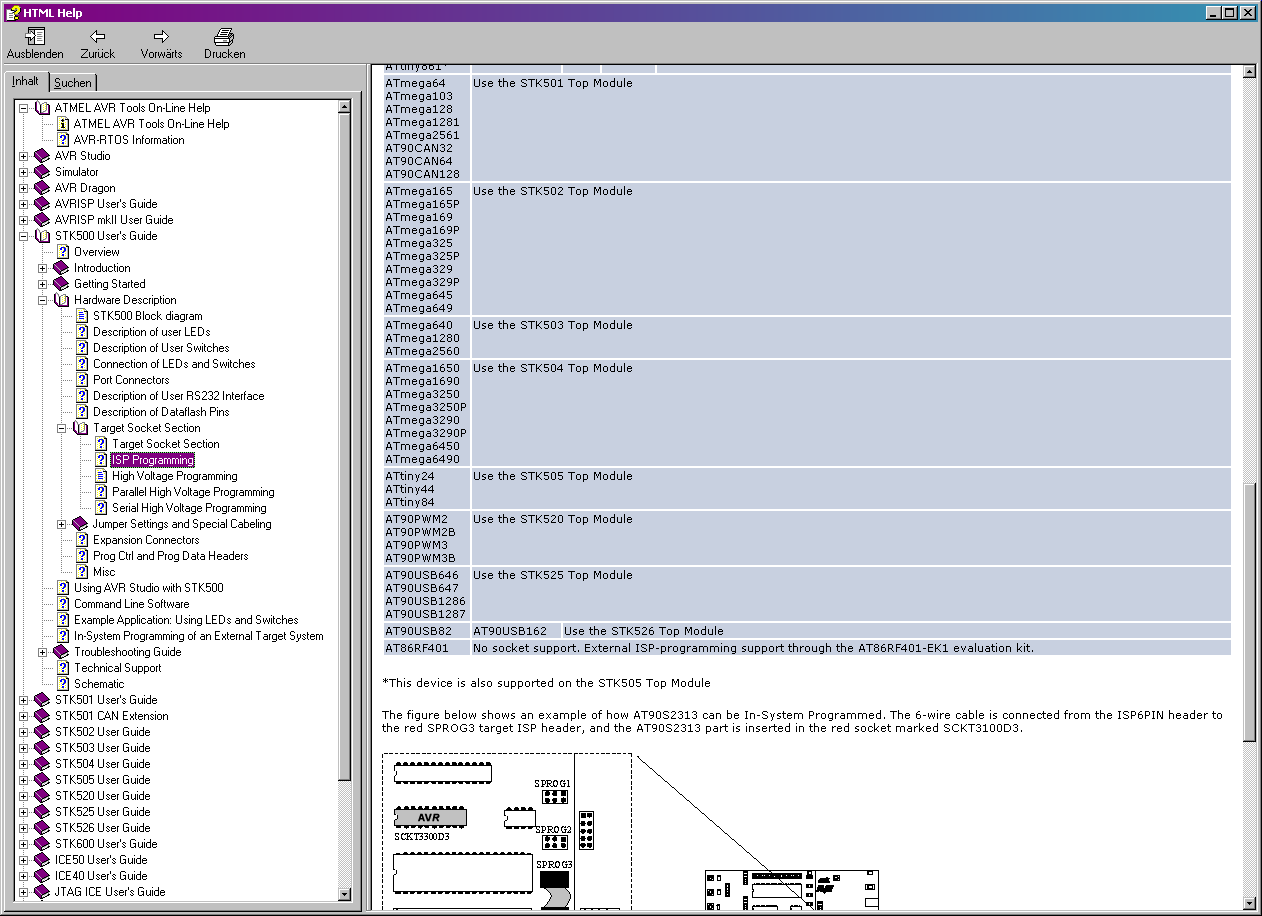Click the info icon for ATMEL AVR Tools On-Line Help topic
This screenshot has height=916, width=1262.
pyautogui.click(x=63, y=124)
